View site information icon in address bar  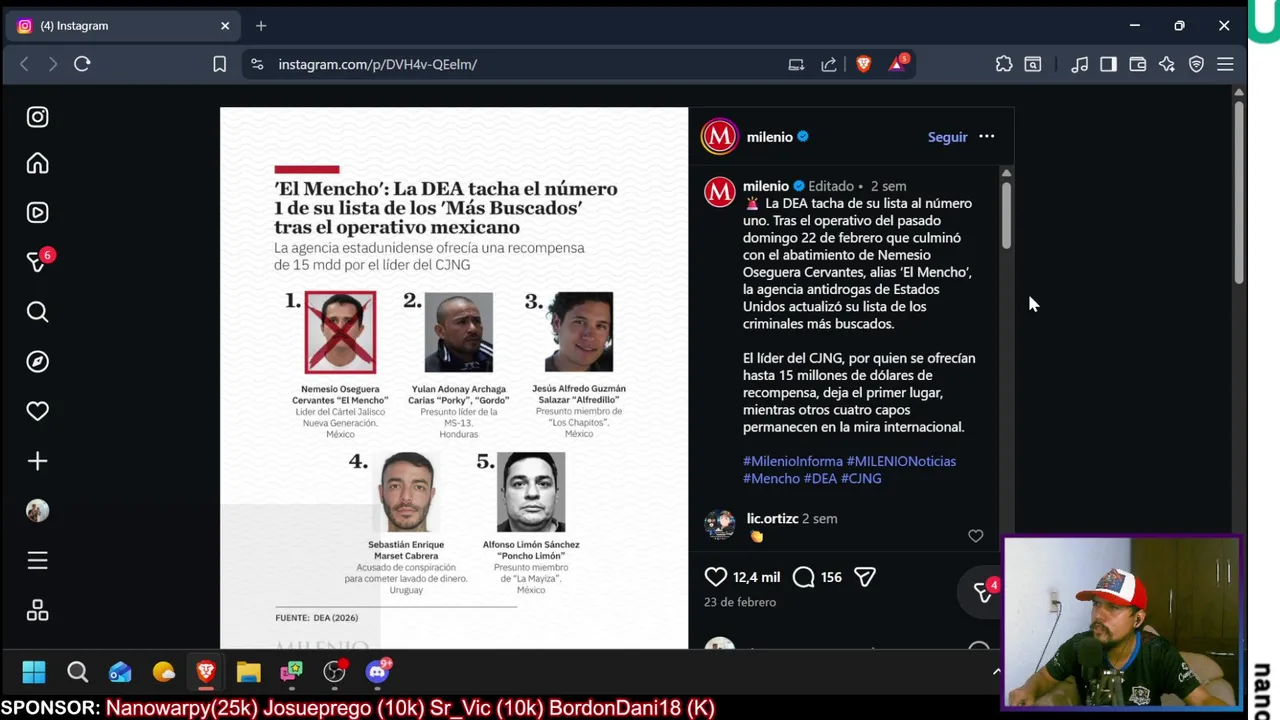tap(257, 64)
